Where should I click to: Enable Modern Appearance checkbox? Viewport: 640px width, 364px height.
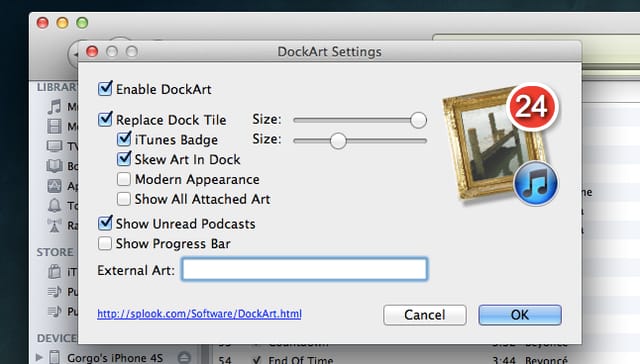tap(124, 179)
